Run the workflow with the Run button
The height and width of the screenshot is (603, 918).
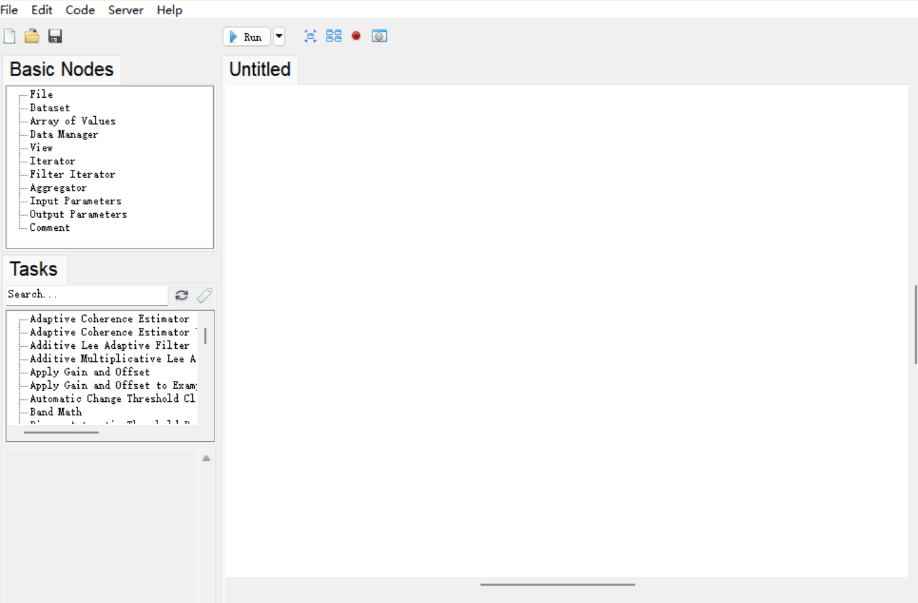(x=246, y=37)
